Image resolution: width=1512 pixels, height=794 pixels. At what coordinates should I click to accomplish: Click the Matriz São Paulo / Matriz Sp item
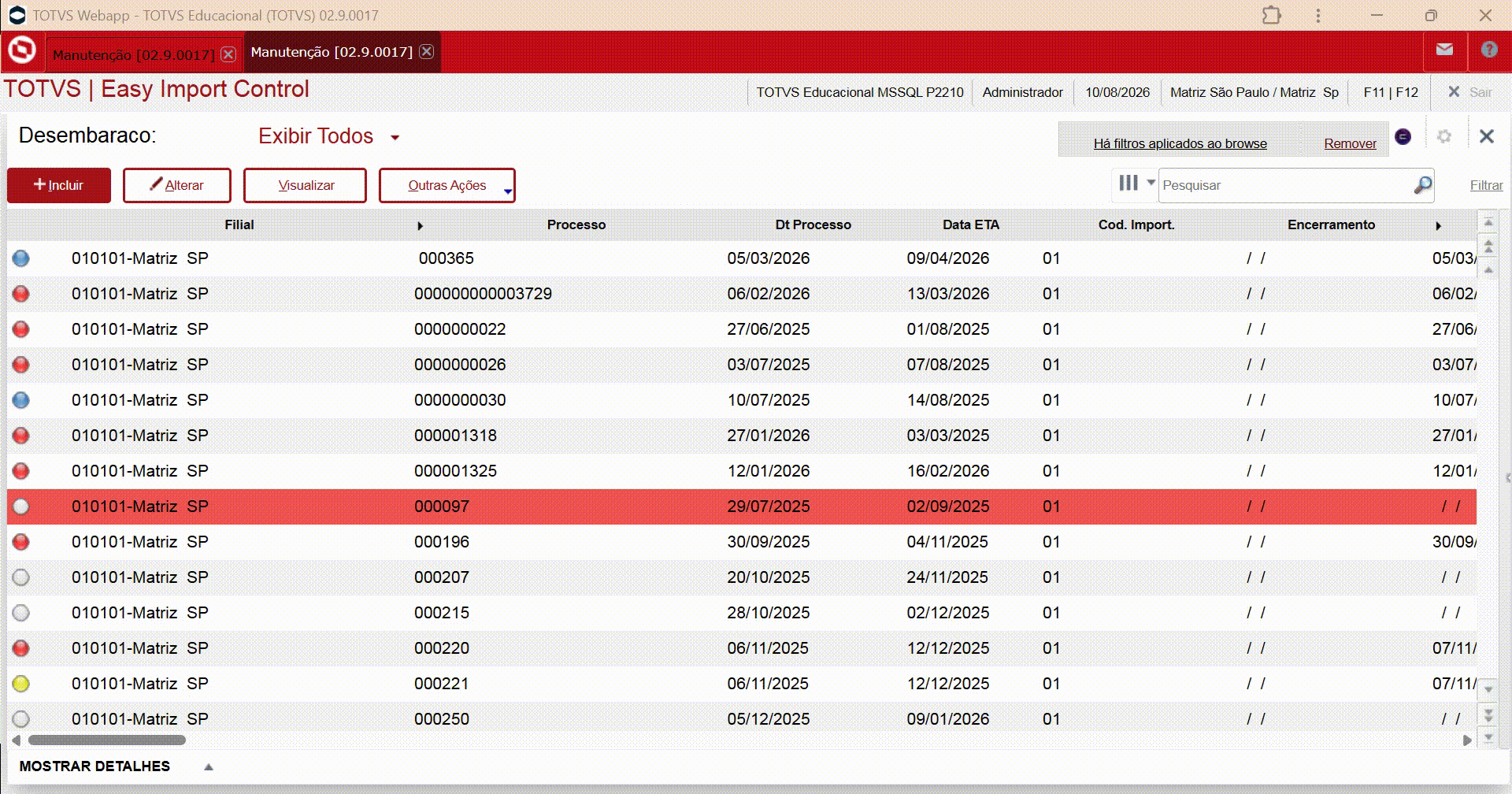point(1254,92)
